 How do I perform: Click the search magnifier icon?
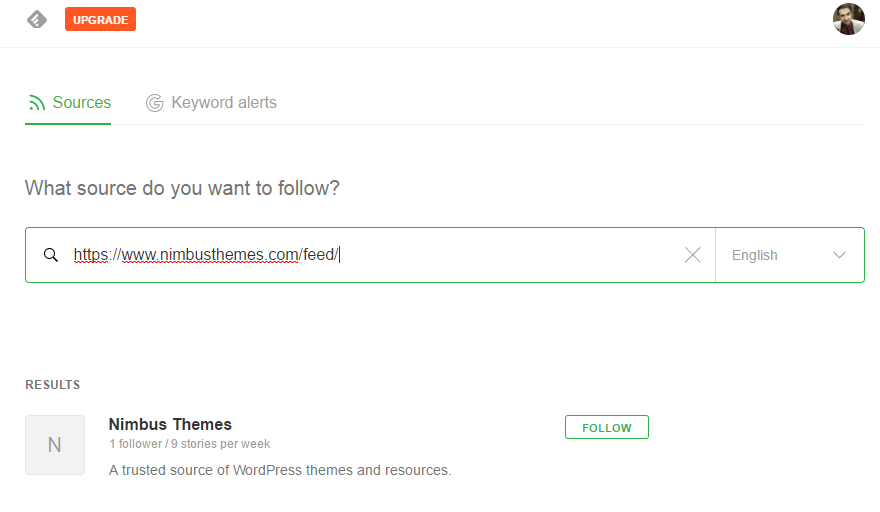pyautogui.click(x=51, y=255)
